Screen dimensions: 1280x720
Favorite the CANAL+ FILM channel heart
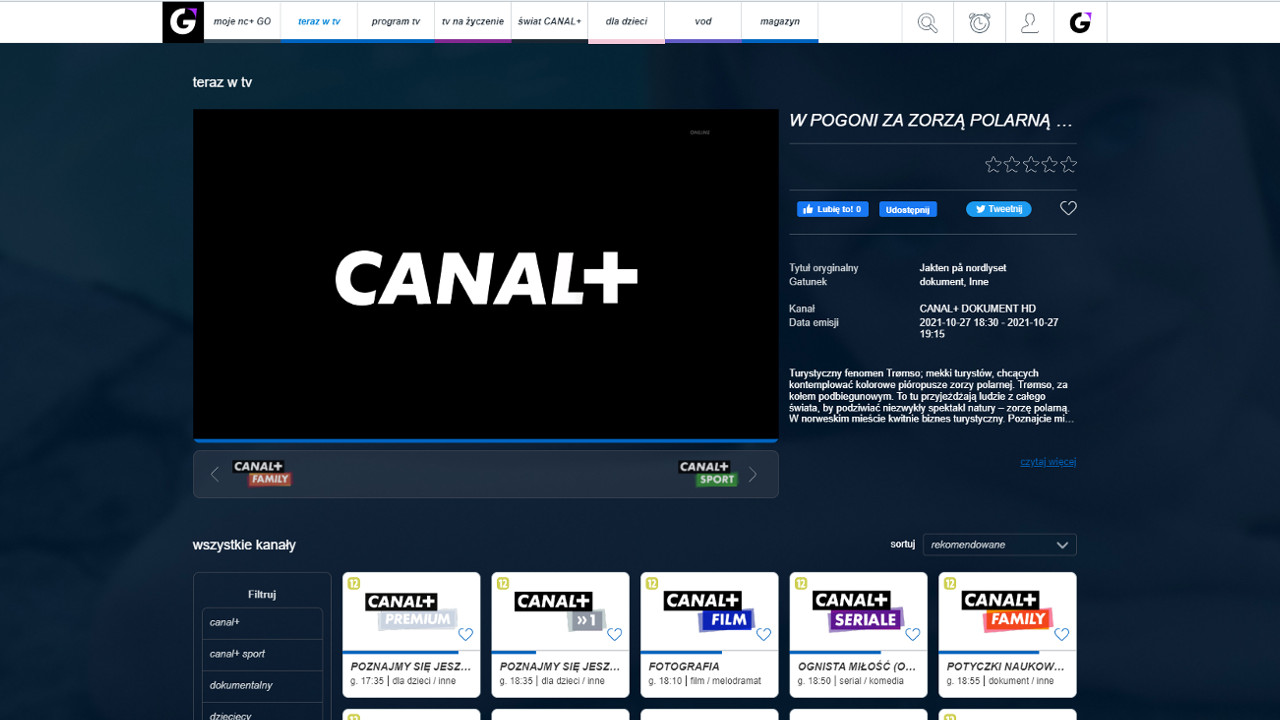click(763, 634)
